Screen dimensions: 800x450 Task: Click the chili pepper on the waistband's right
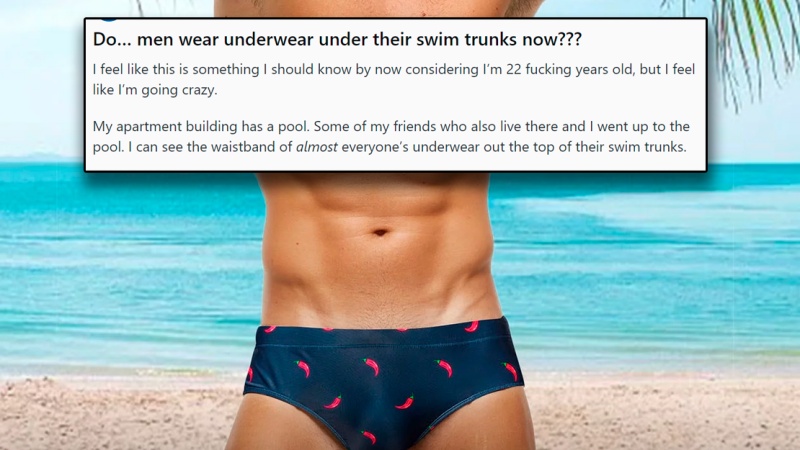[471, 326]
